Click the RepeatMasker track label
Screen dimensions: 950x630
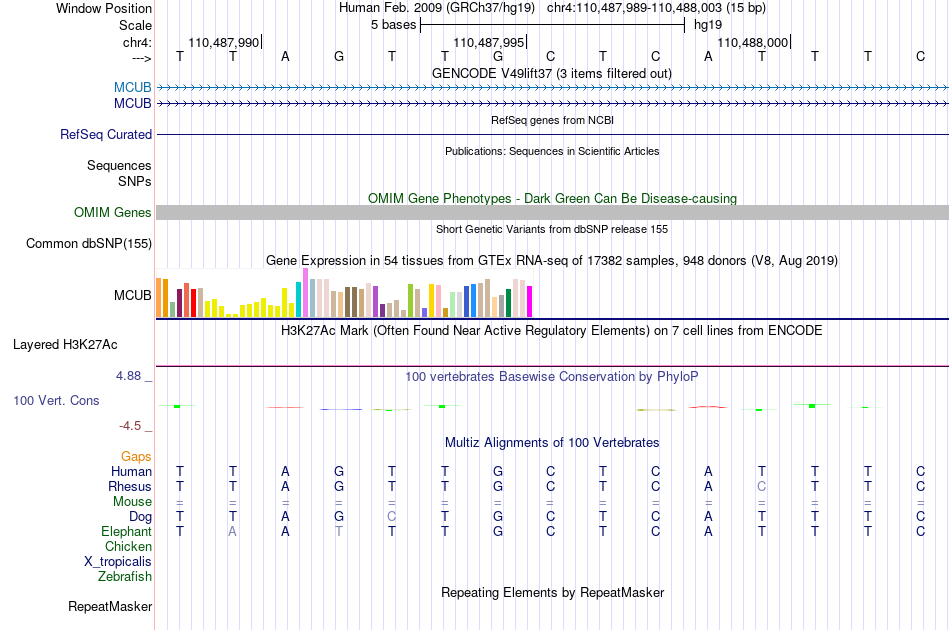click(110, 606)
